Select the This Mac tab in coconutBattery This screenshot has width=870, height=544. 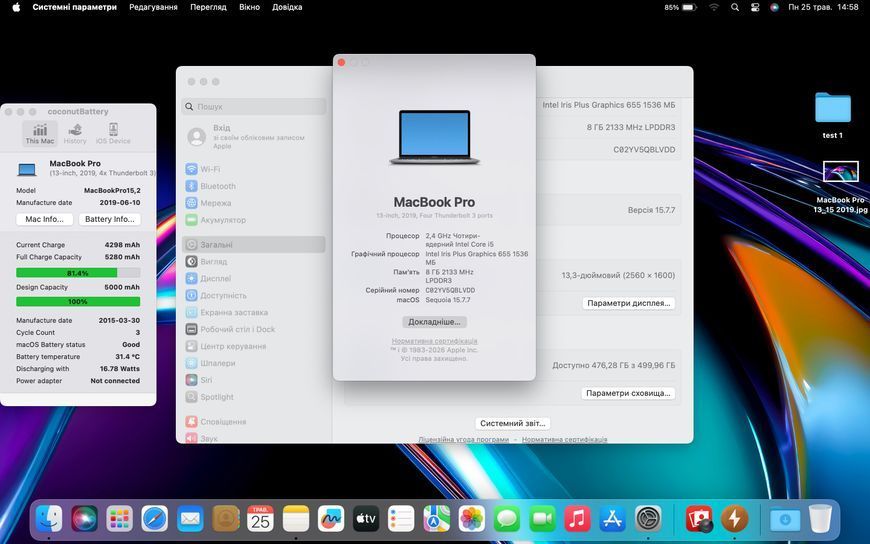tap(40, 134)
